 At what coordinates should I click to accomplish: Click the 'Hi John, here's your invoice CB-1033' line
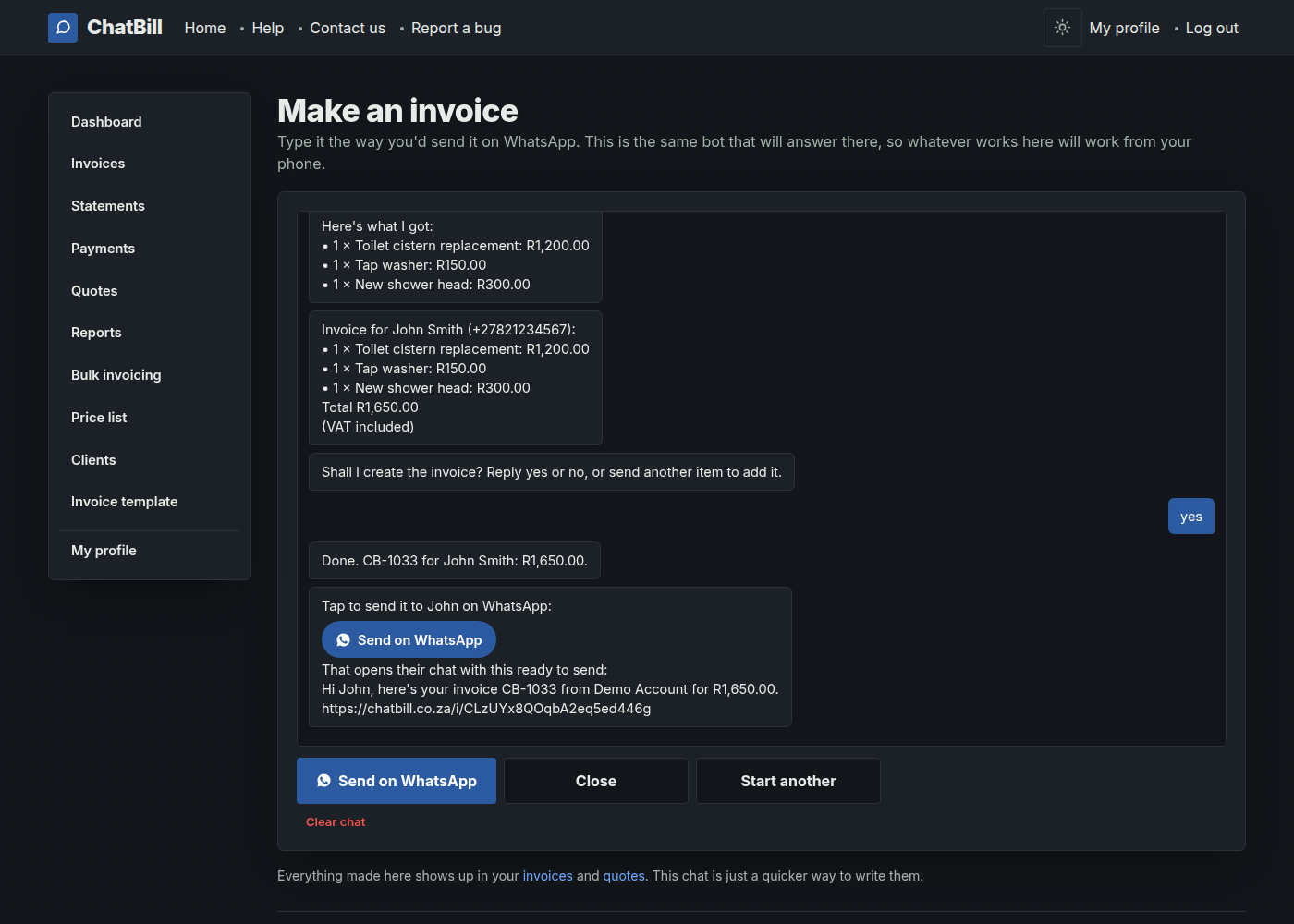coord(550,689)
